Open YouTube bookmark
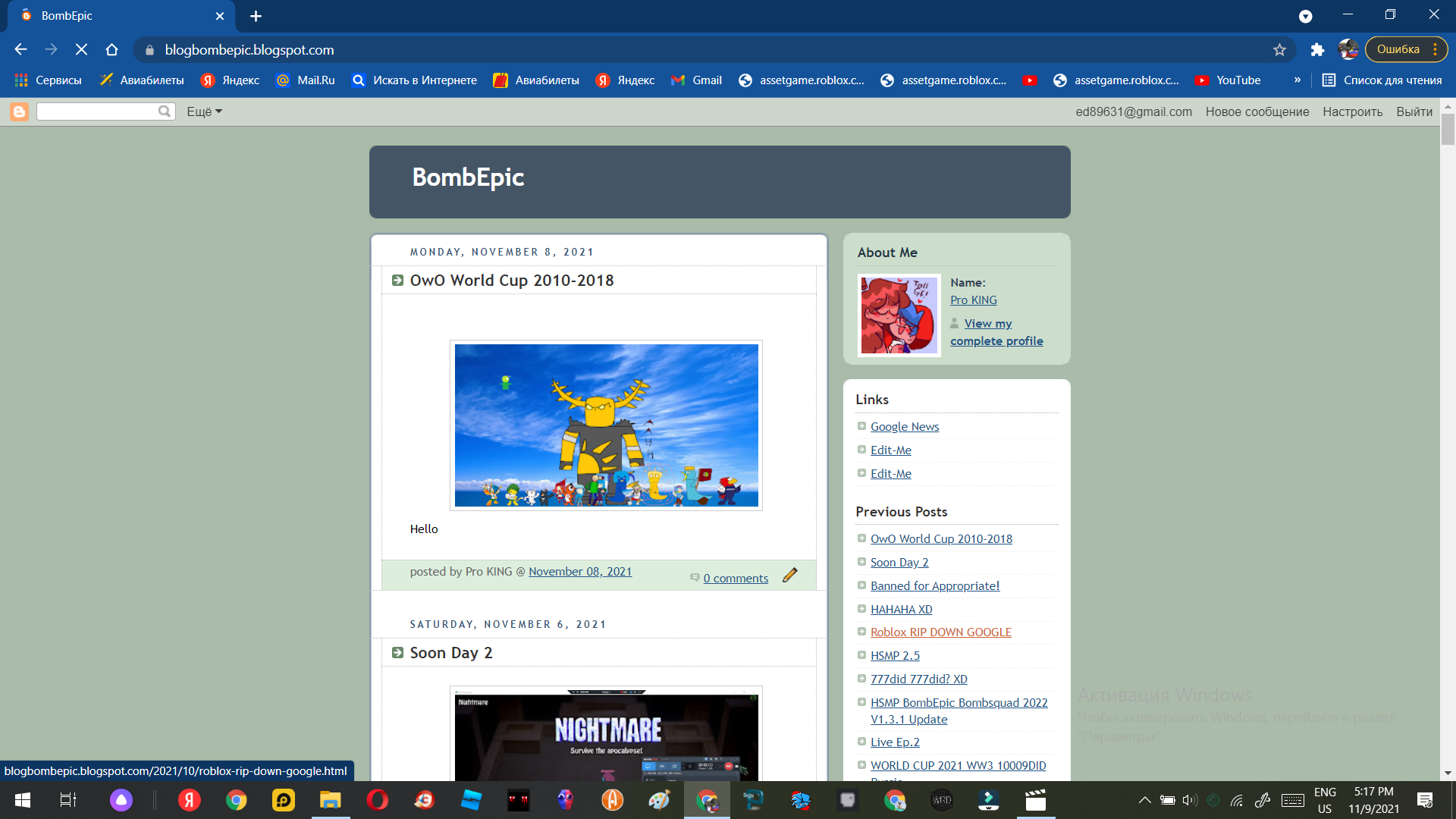 (1228, 80)
